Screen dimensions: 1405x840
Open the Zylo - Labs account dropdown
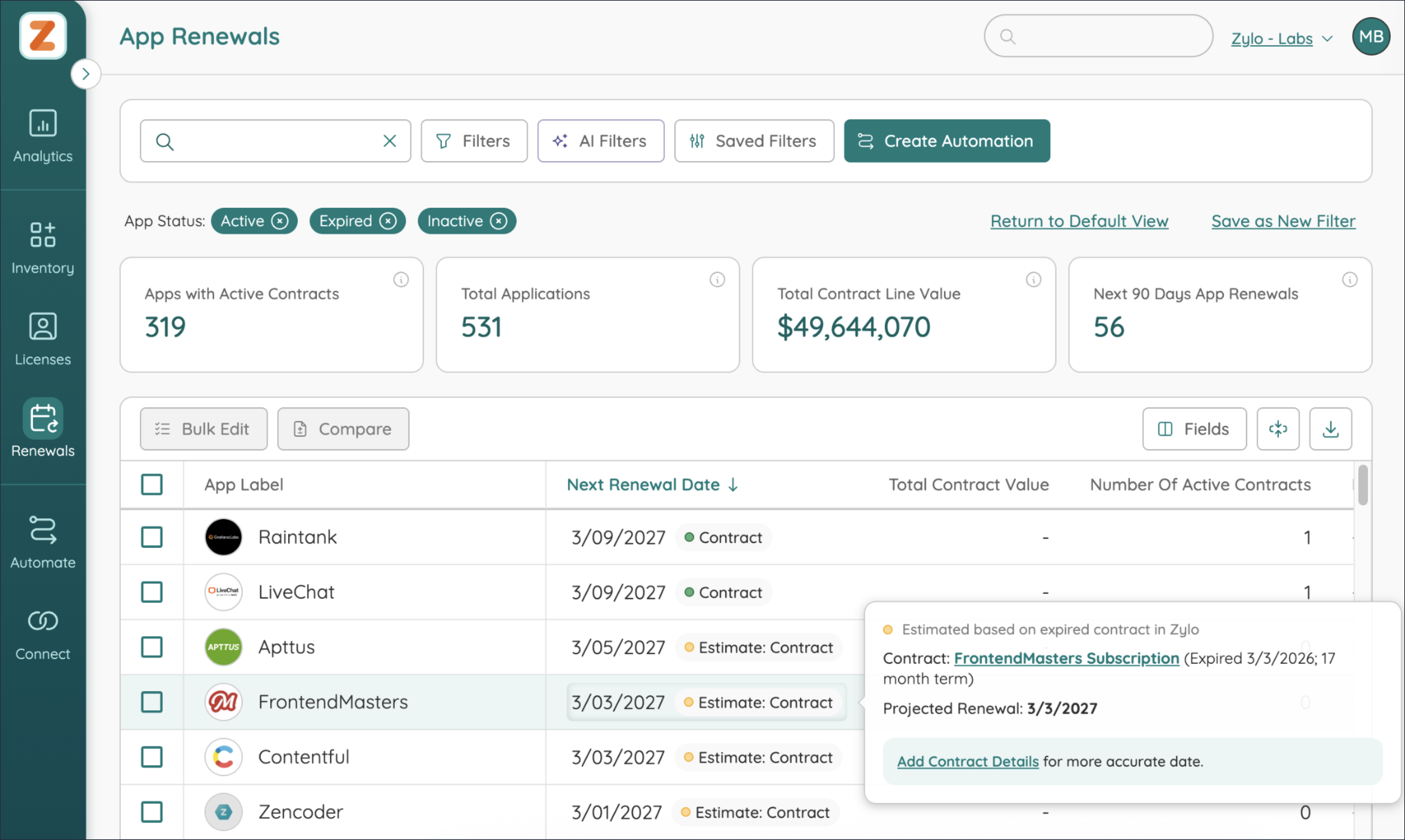[1282, 38]
